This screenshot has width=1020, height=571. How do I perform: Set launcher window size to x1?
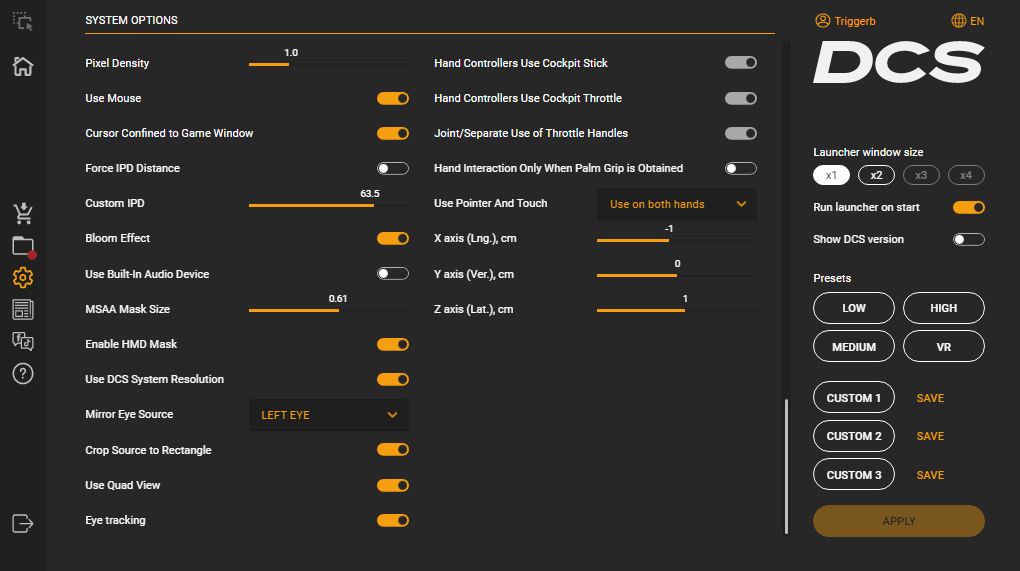click(831, 175)
